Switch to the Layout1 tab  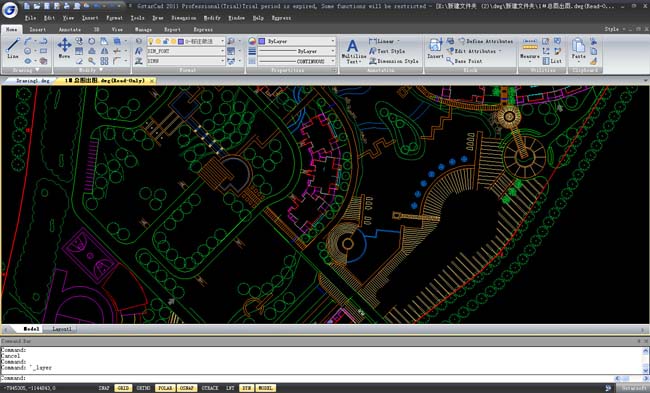(62, 329)
